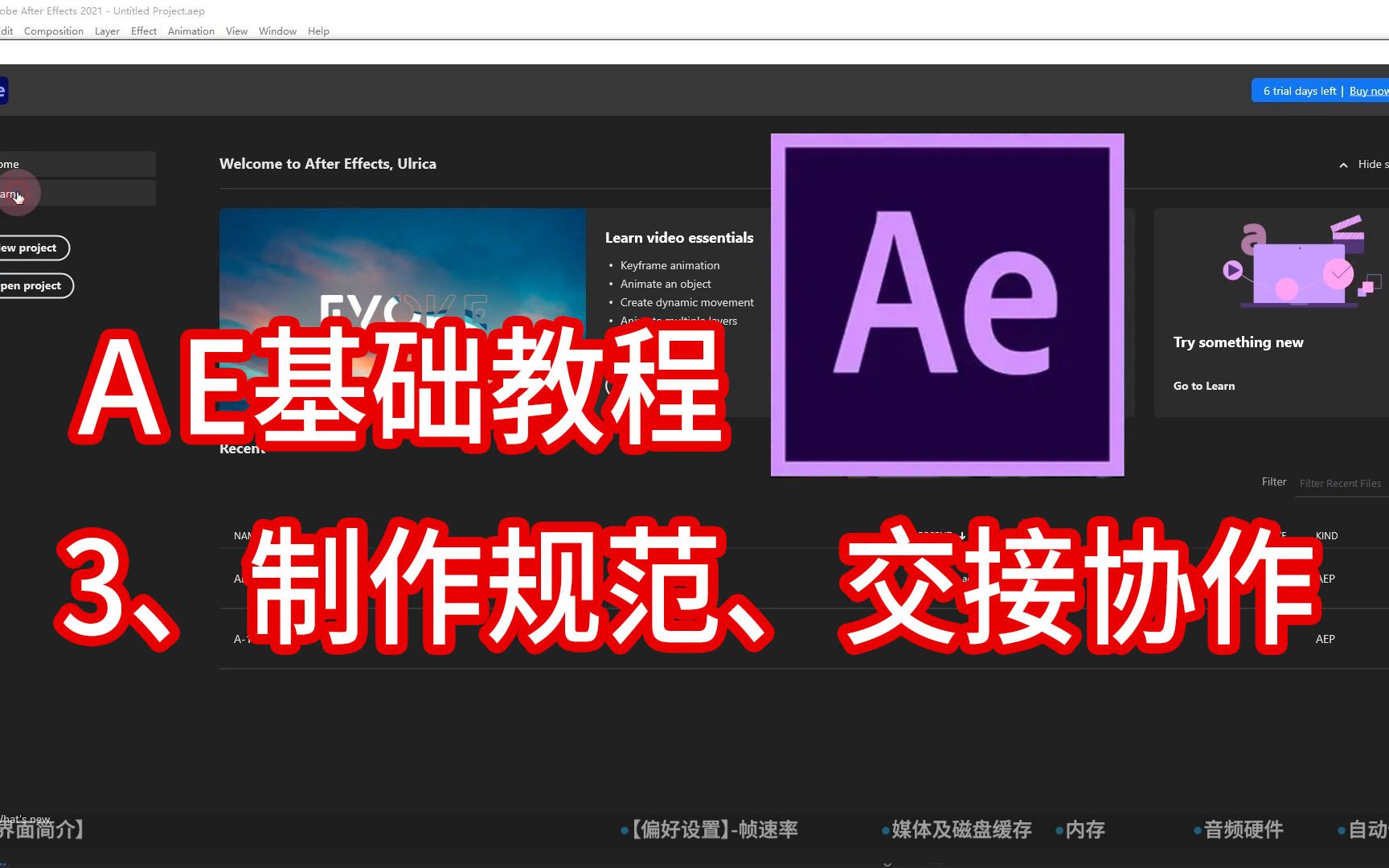1389x868 pixels.
Task: Click the What's new link
Action: click(25, 819)
